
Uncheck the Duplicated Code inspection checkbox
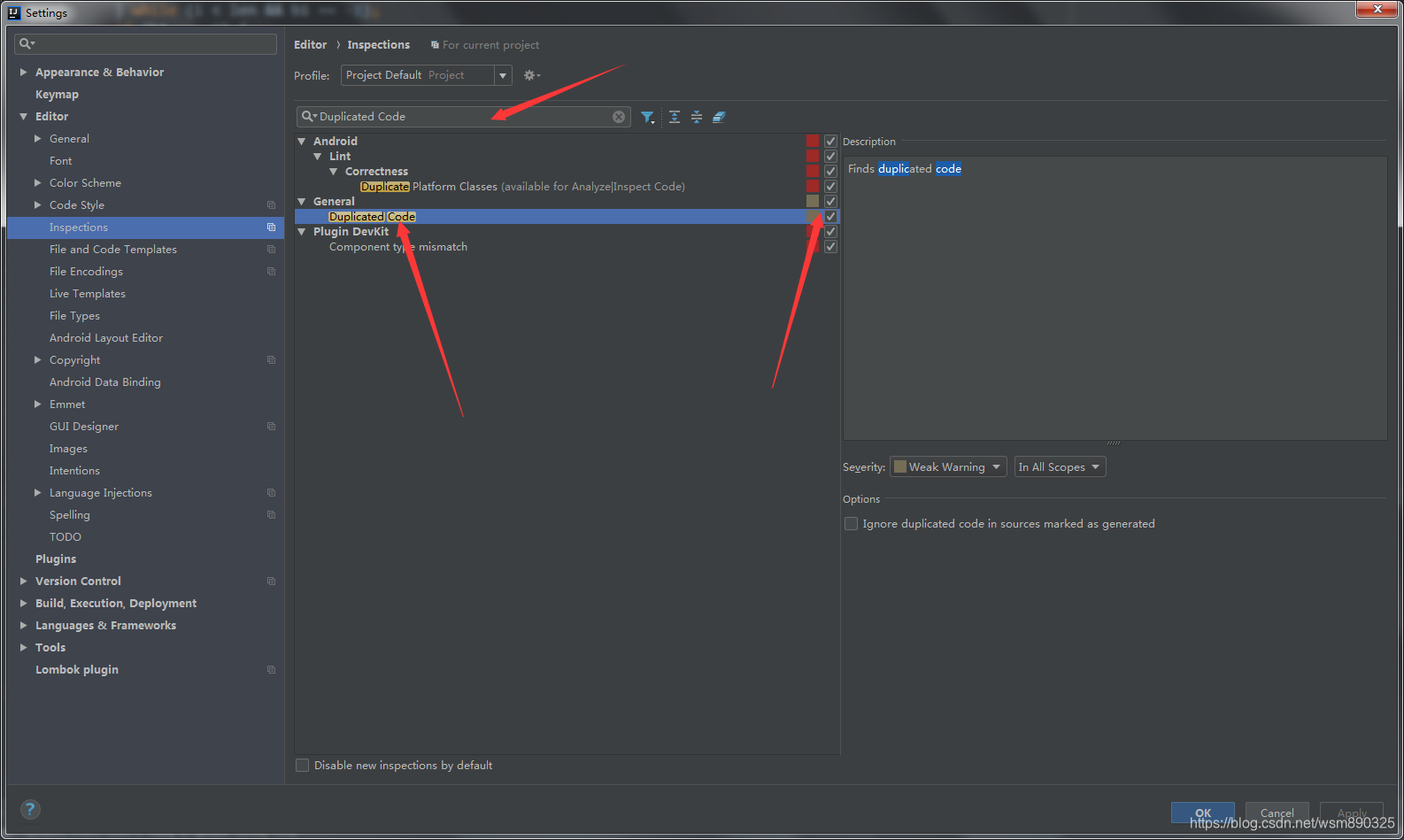(830, 216)
